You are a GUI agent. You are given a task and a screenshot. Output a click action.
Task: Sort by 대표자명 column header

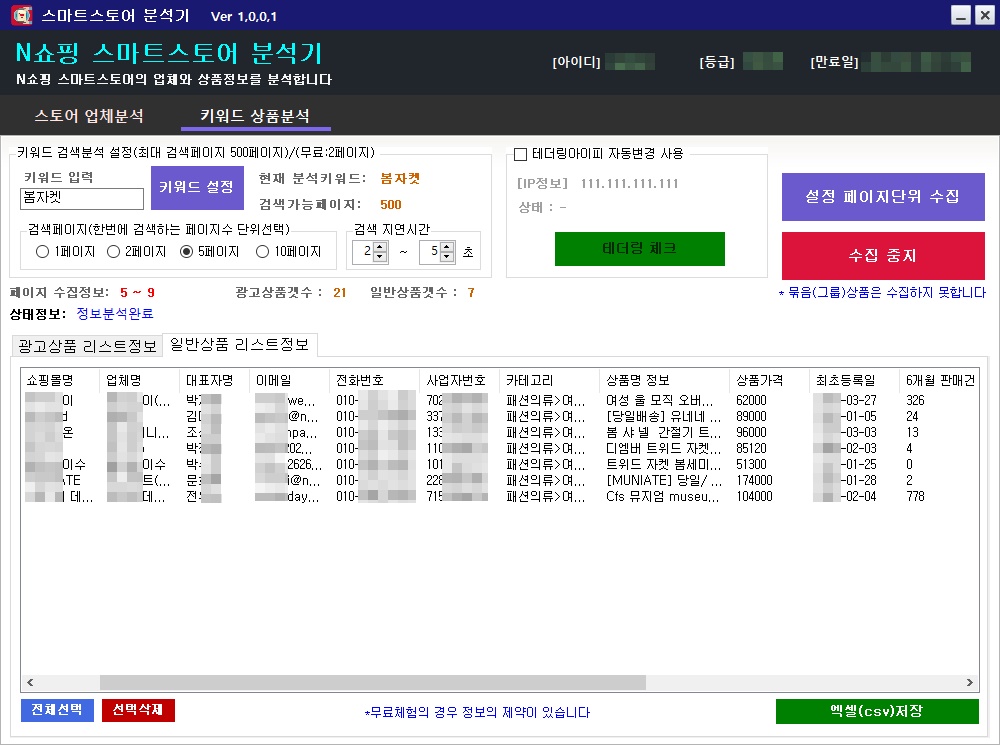pyautogui.click(x=215, y=381)
